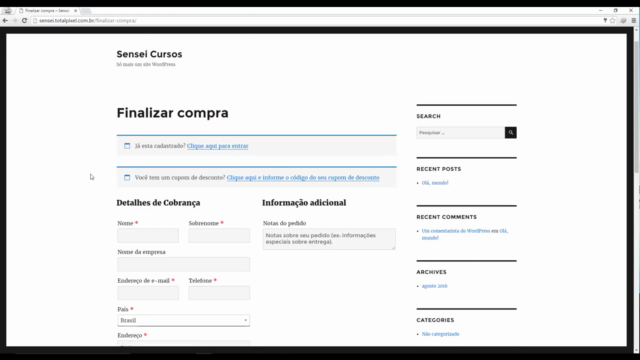
Task: Reload the page with the refresh icon
Action: tap(24, 20)
